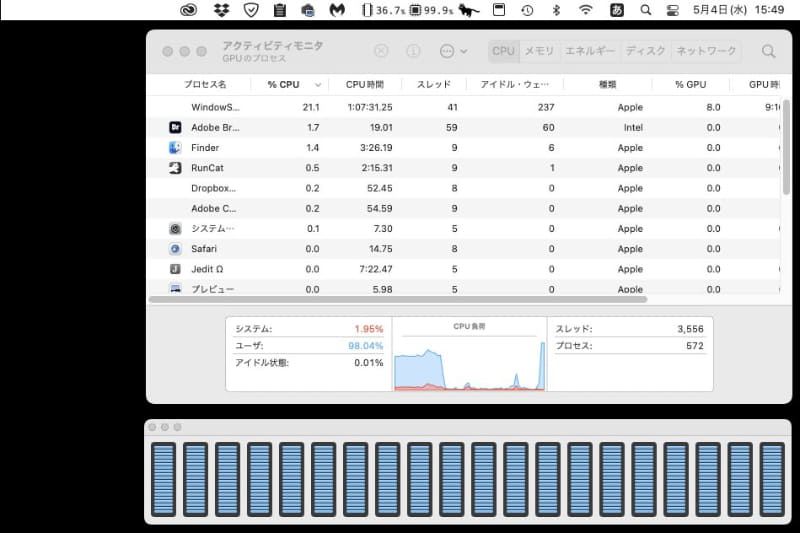Viewport: 800px width, 533px height.
Task: Open Dropbox menu bar icon
Action: point(221,10)
